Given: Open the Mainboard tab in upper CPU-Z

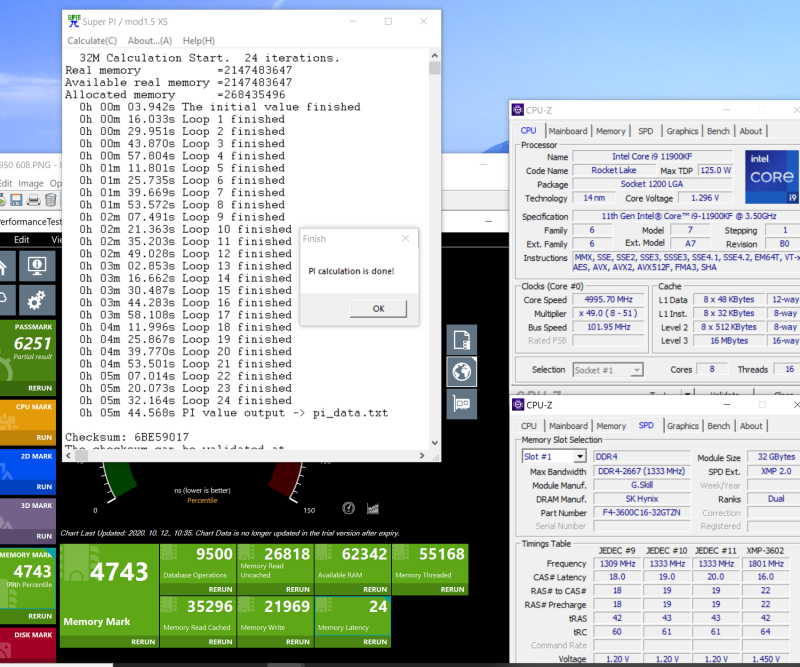Looking at the screenshot, I should pos(568,131).
